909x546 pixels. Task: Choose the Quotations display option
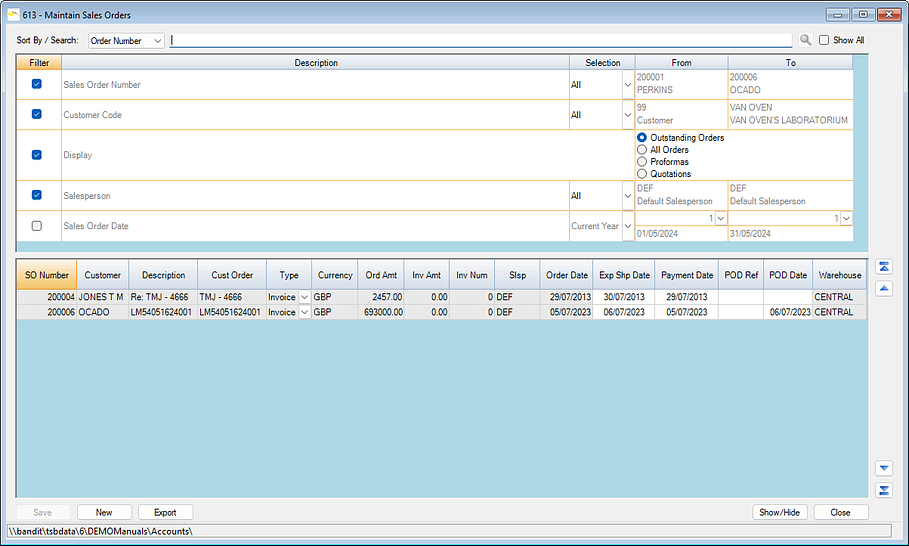pos(642,174)
